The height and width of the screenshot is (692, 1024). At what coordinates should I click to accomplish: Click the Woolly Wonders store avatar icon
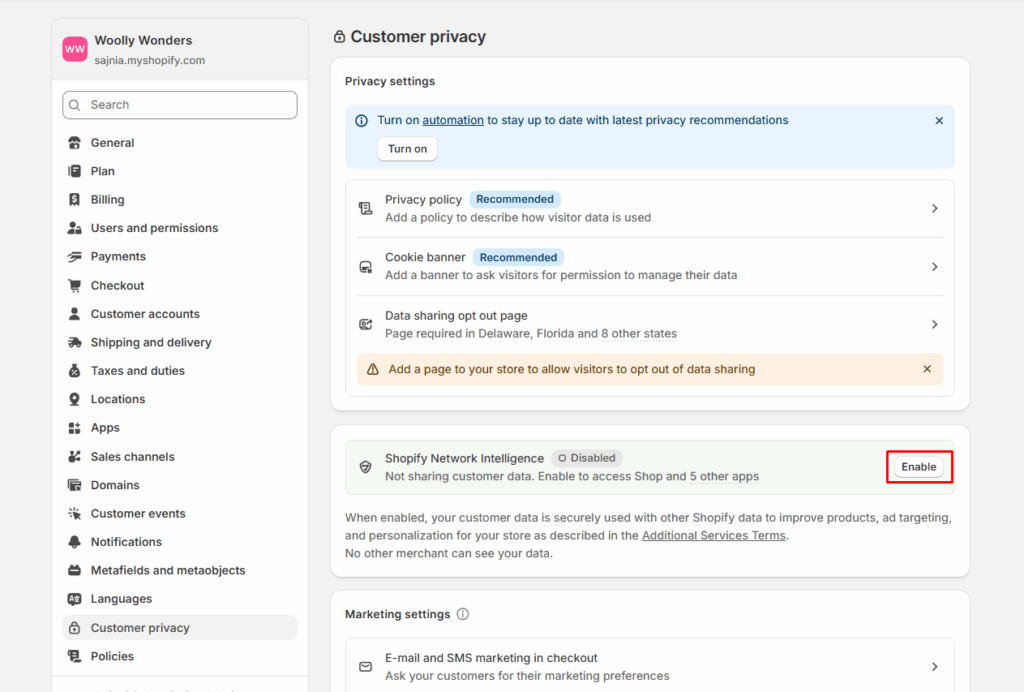75,49
